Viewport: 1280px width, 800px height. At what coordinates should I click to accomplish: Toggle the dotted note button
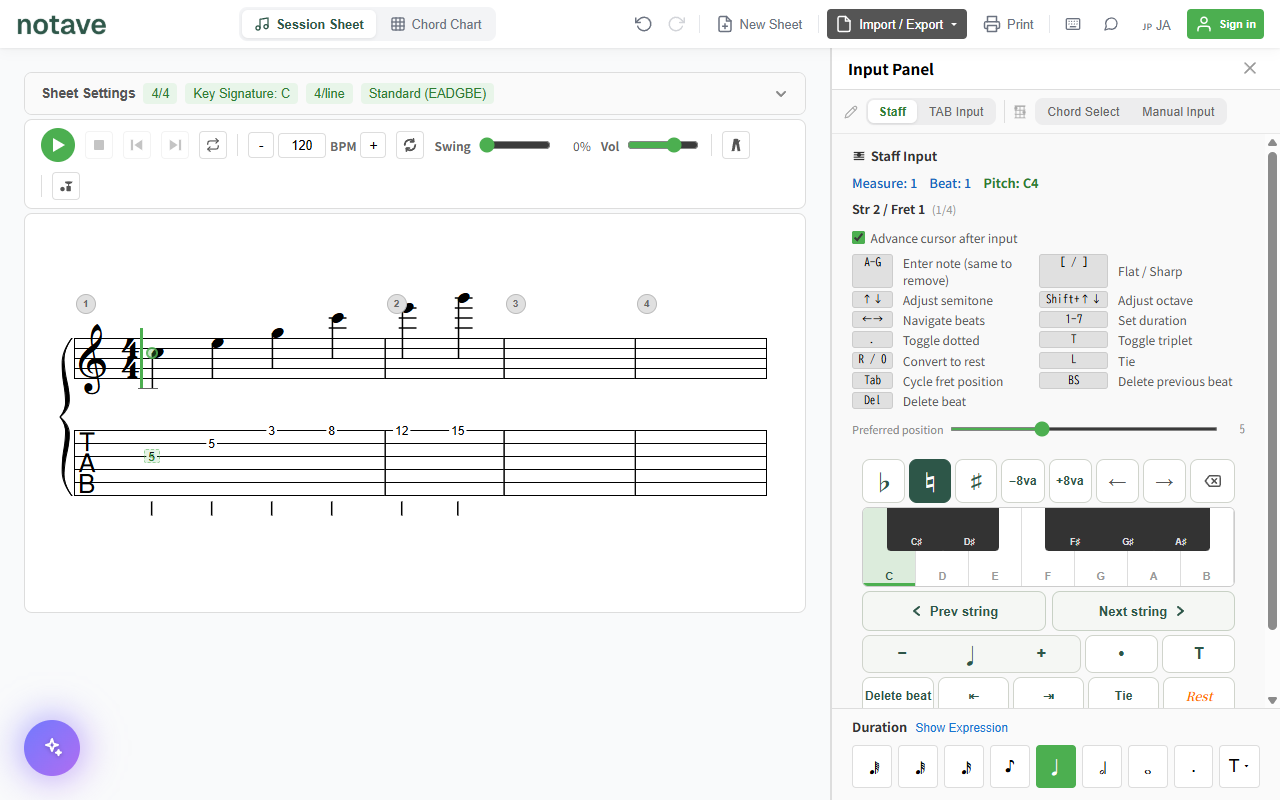pos(1121,654)
